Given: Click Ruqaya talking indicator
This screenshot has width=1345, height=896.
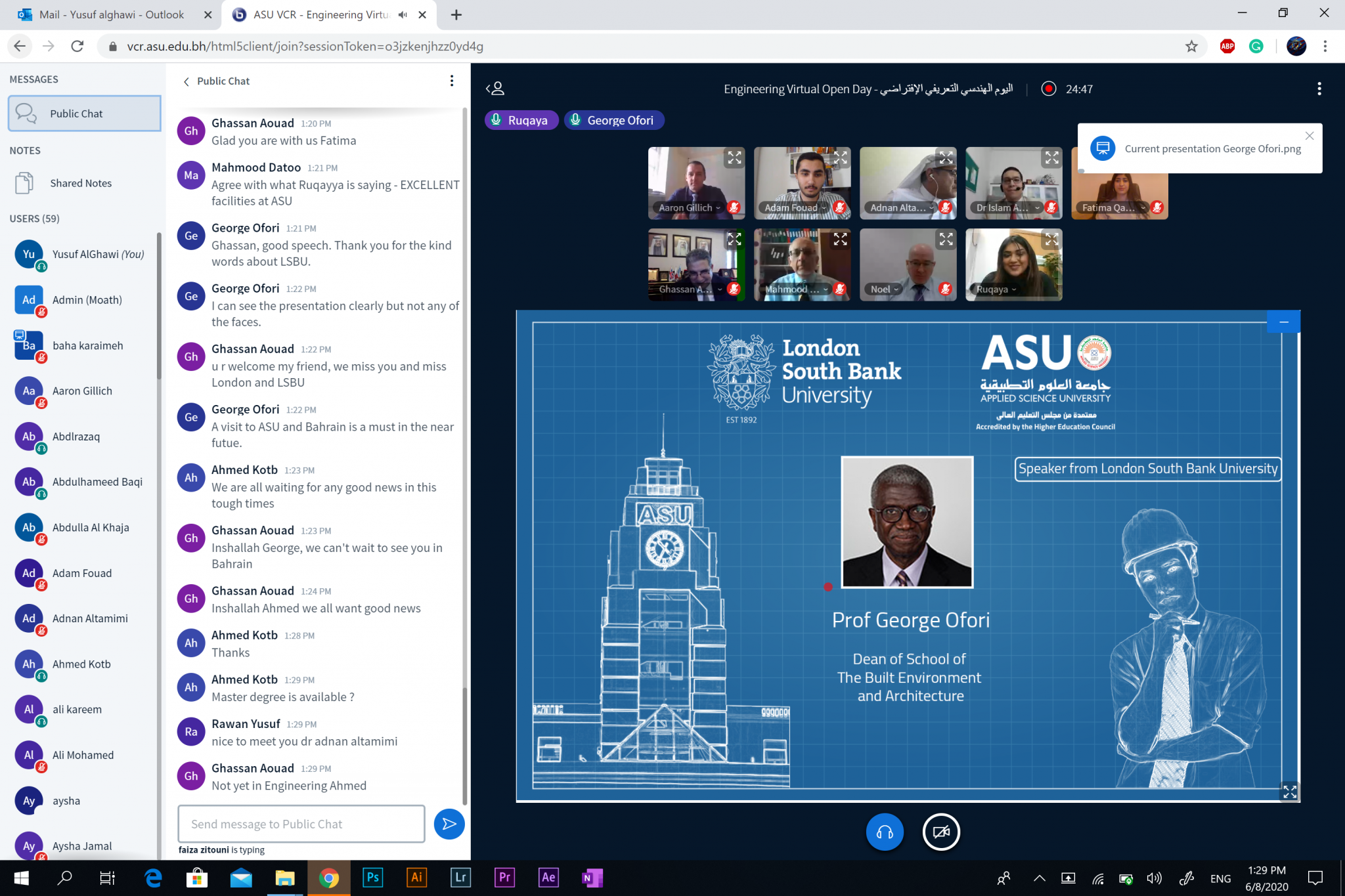Looking at the screenshot, I should [521, 120].
